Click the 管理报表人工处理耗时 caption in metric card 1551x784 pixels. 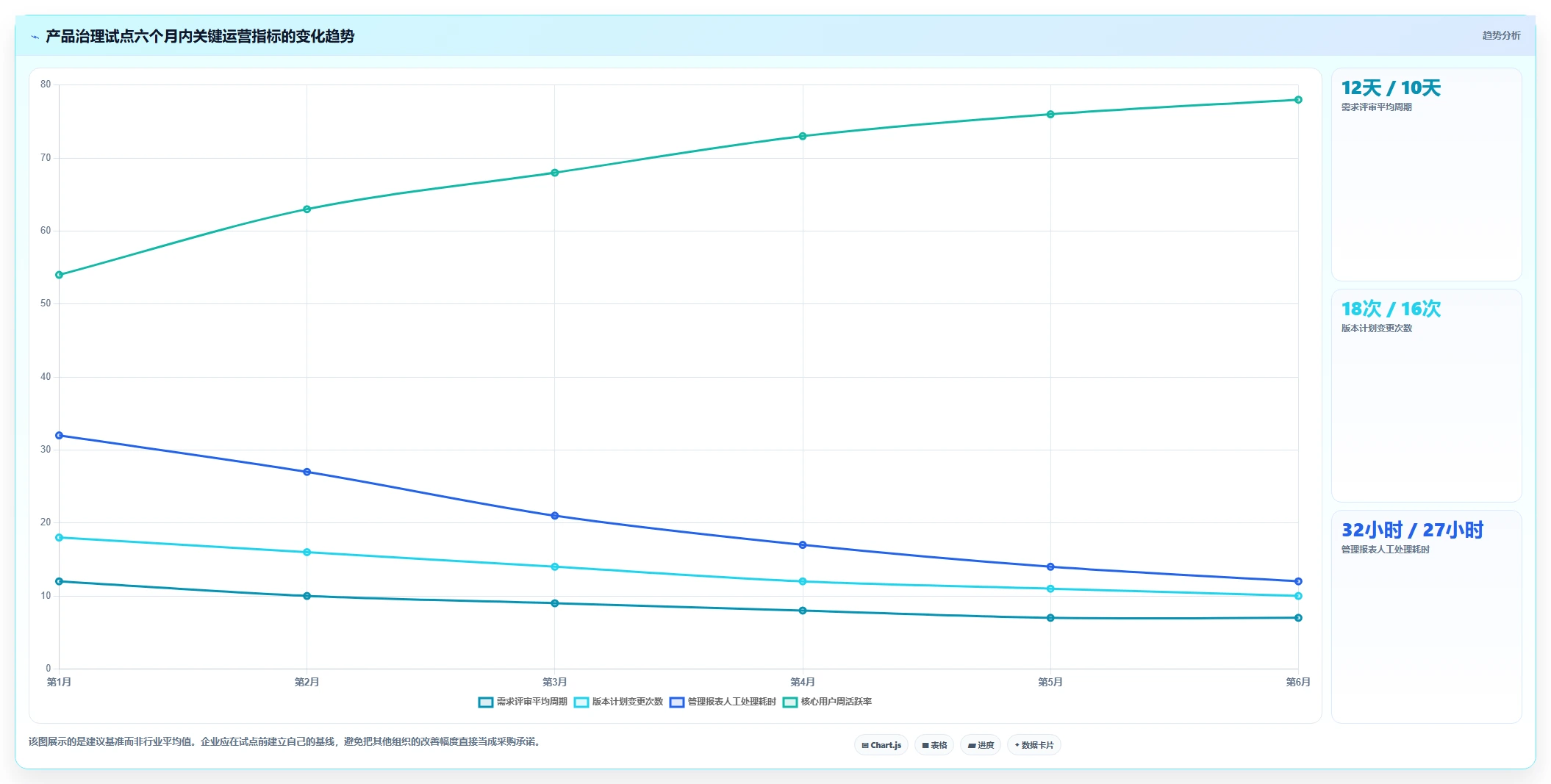[x=1386, y=550]
